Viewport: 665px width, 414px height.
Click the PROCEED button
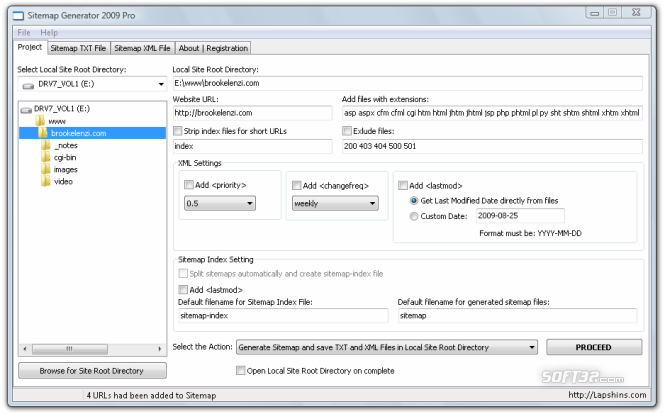[594, 347]
